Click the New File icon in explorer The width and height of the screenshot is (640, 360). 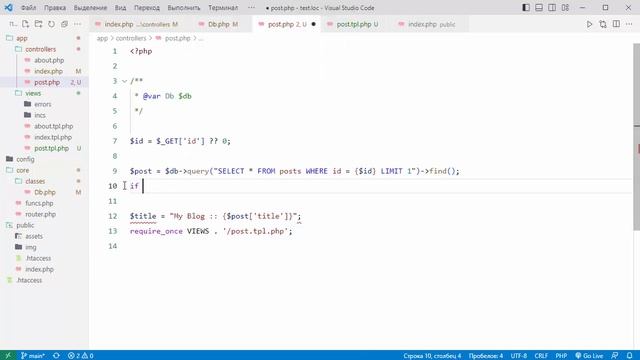[x=25, y=24]
